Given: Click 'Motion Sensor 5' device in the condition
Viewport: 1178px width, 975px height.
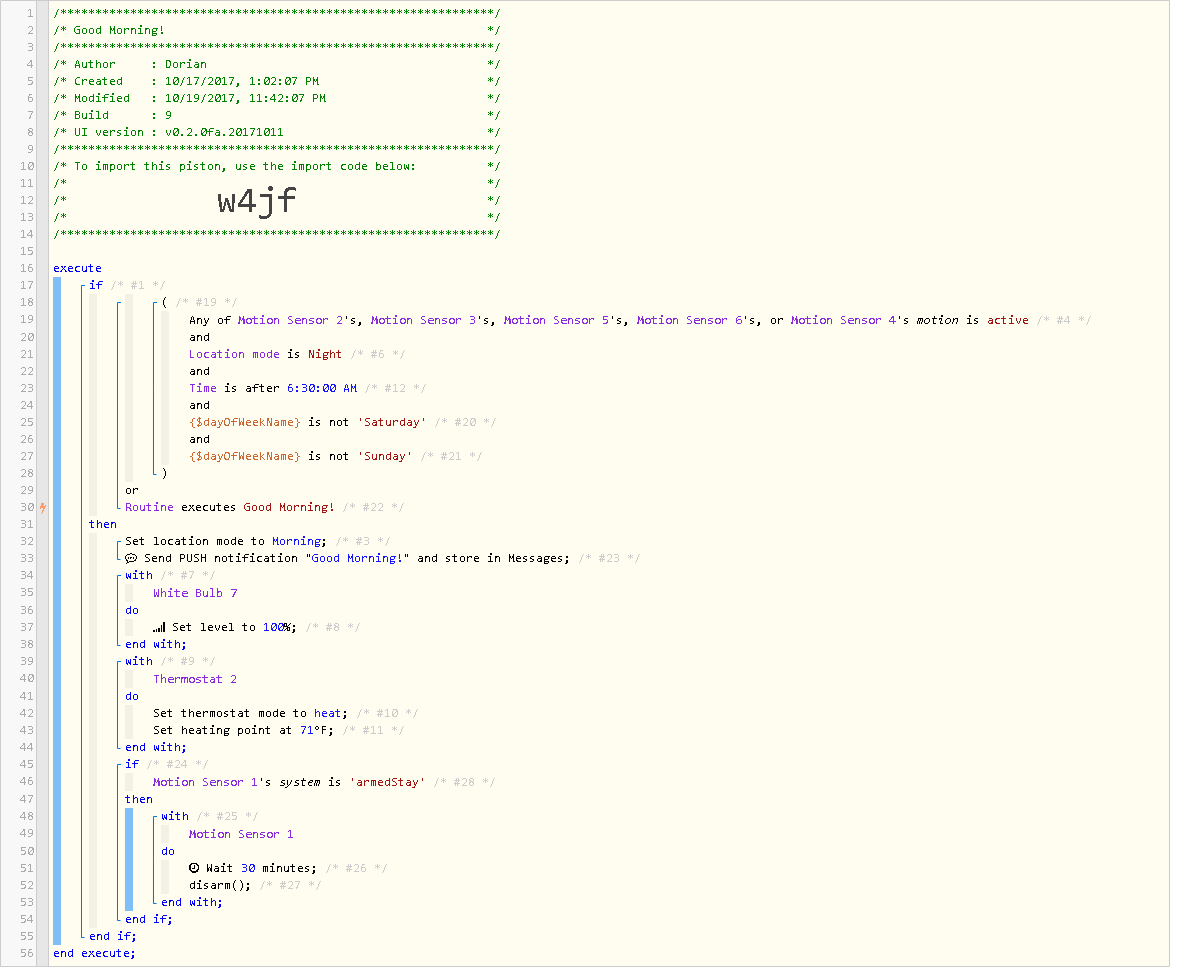Looking at the screenshot, I should pos(557,321).
